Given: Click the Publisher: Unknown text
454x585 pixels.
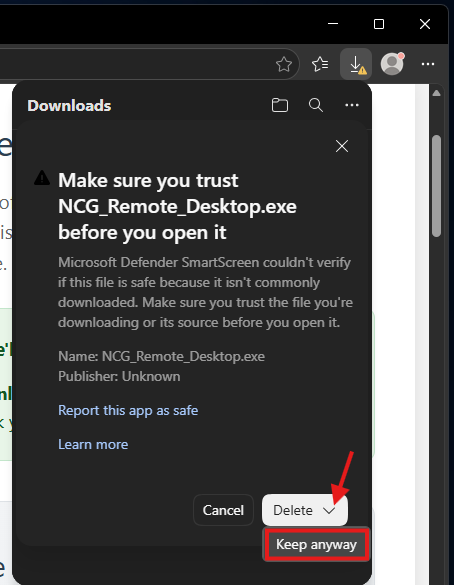Looking at the screenshot, I should [x=119, y=376].
